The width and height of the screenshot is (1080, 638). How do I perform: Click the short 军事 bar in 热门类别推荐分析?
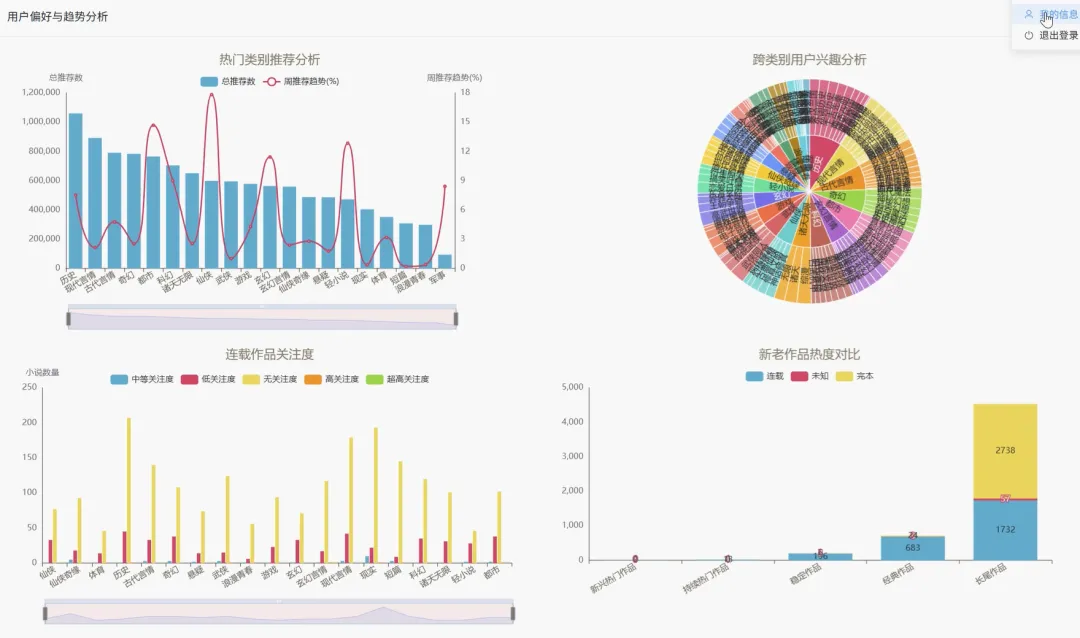445,262
